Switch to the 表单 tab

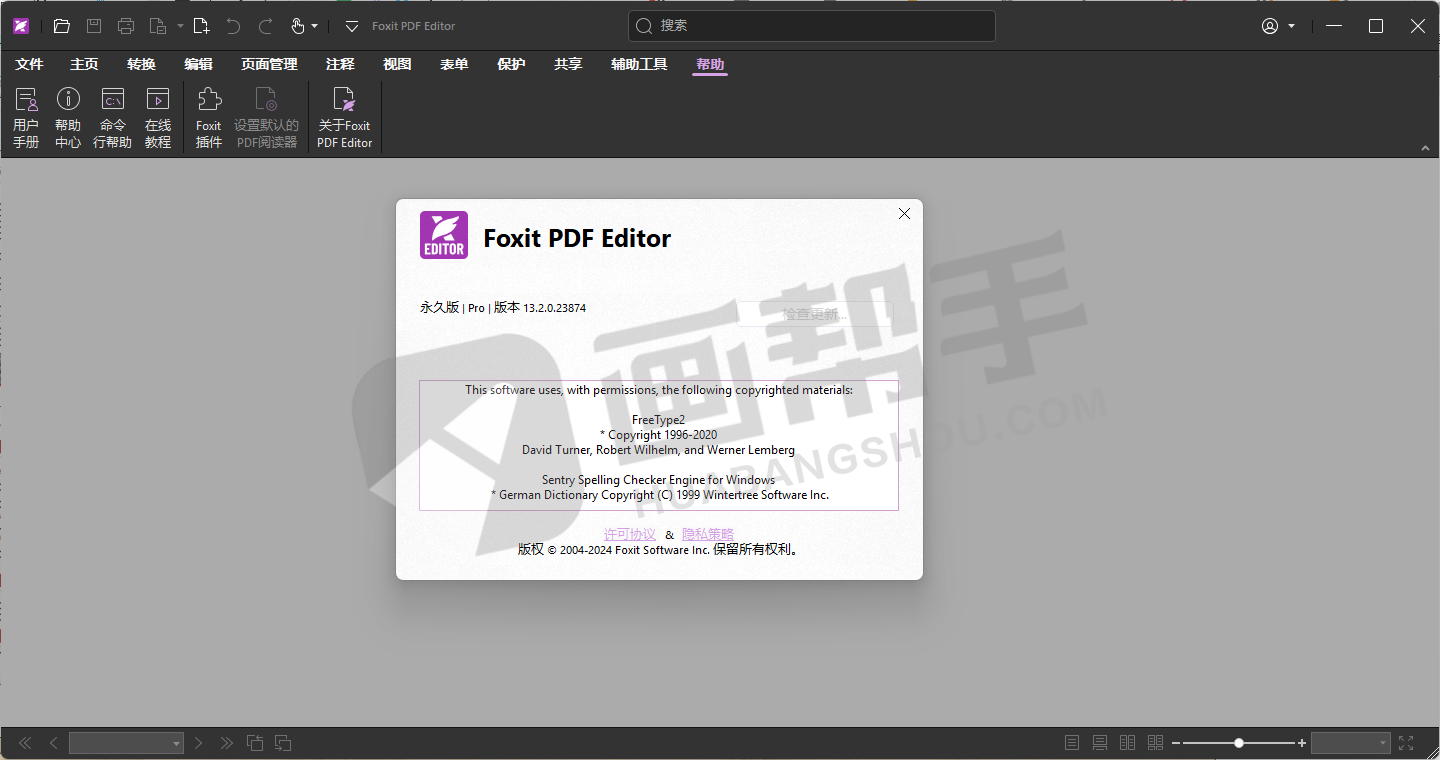[x=454, y=64]
